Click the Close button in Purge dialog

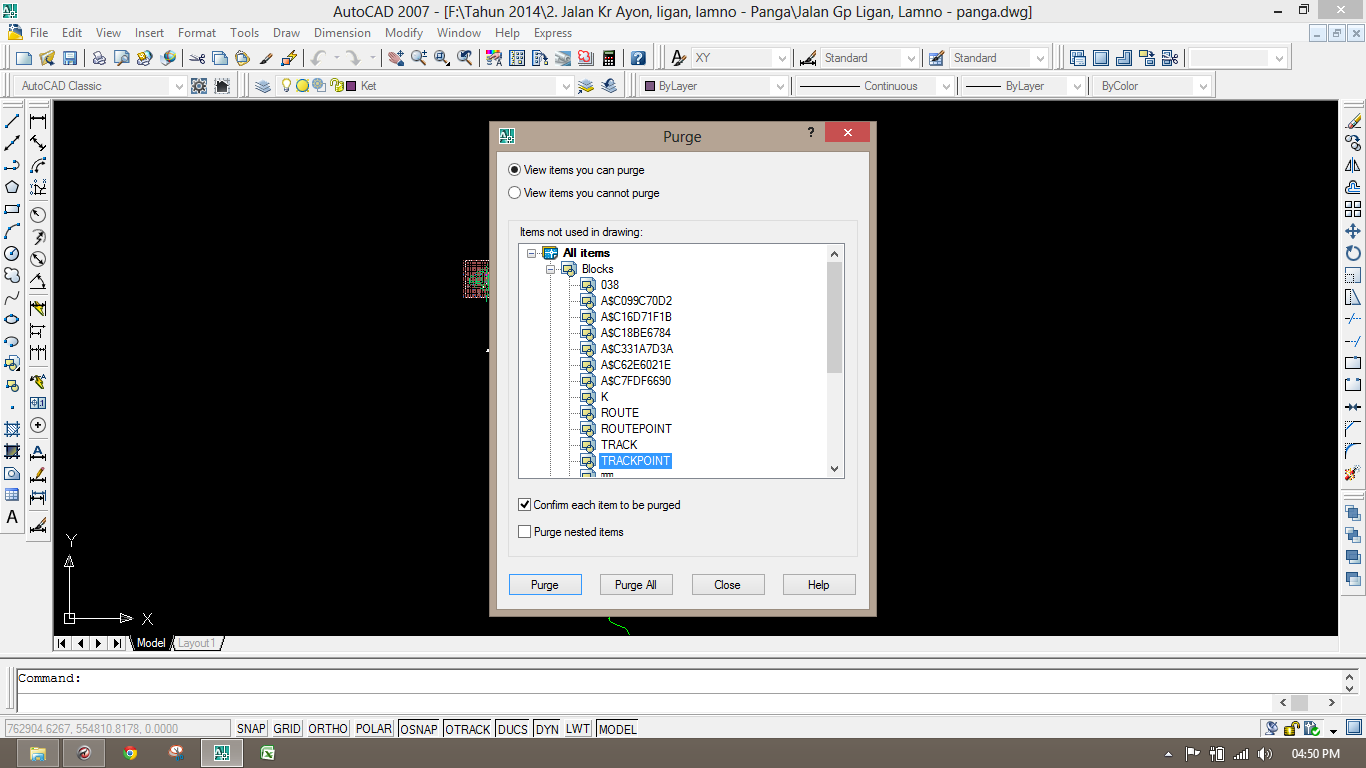pos(728,585)
